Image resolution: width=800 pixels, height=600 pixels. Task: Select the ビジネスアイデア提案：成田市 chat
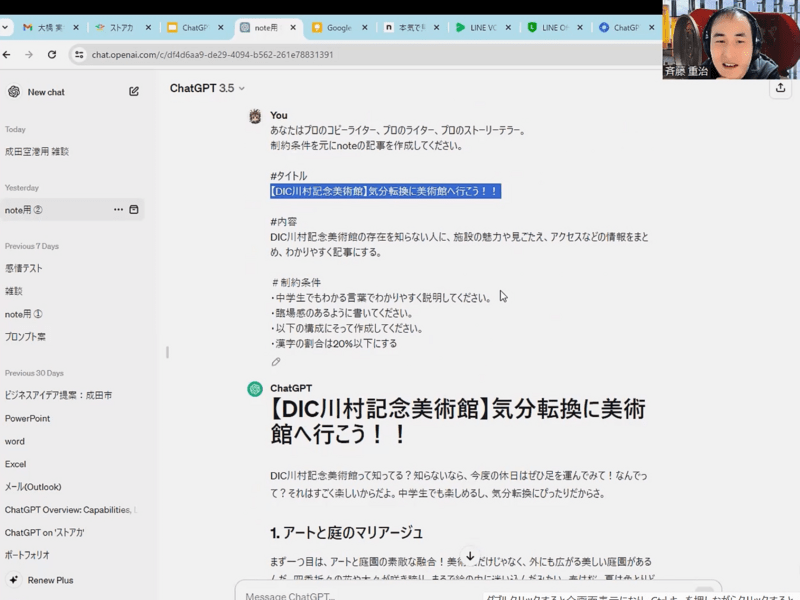(x=58, y=396)
